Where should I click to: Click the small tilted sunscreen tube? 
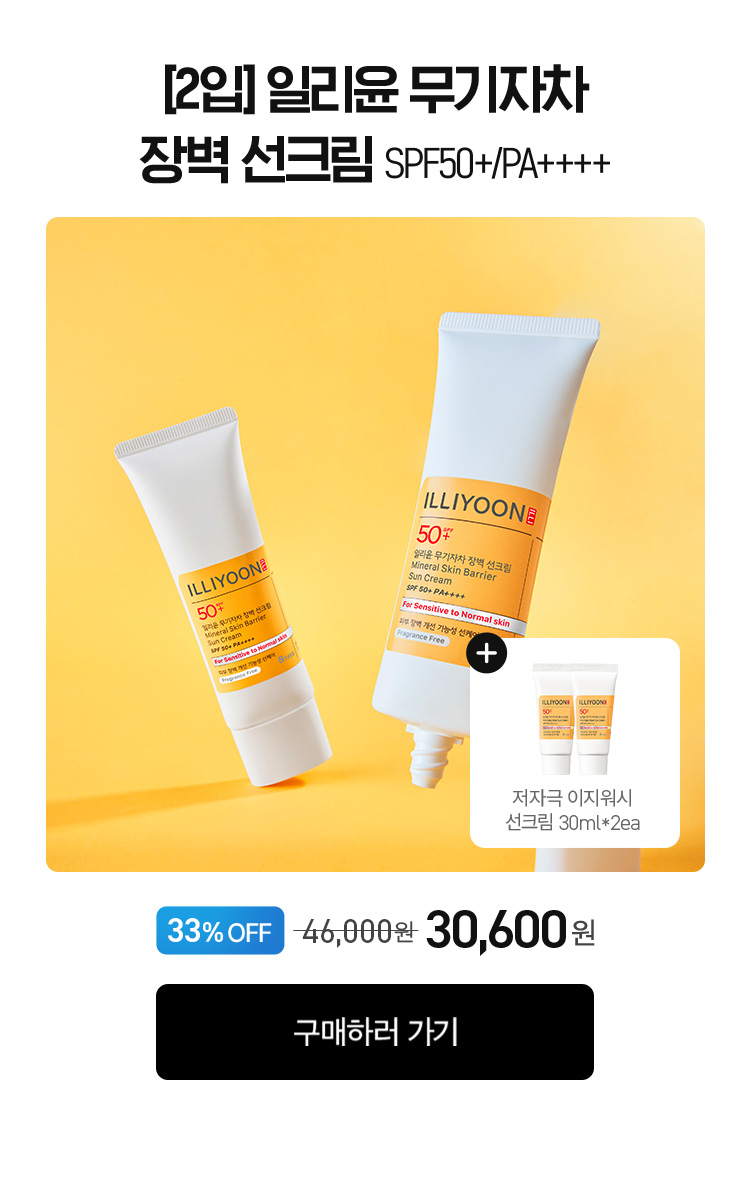point(223,596)
